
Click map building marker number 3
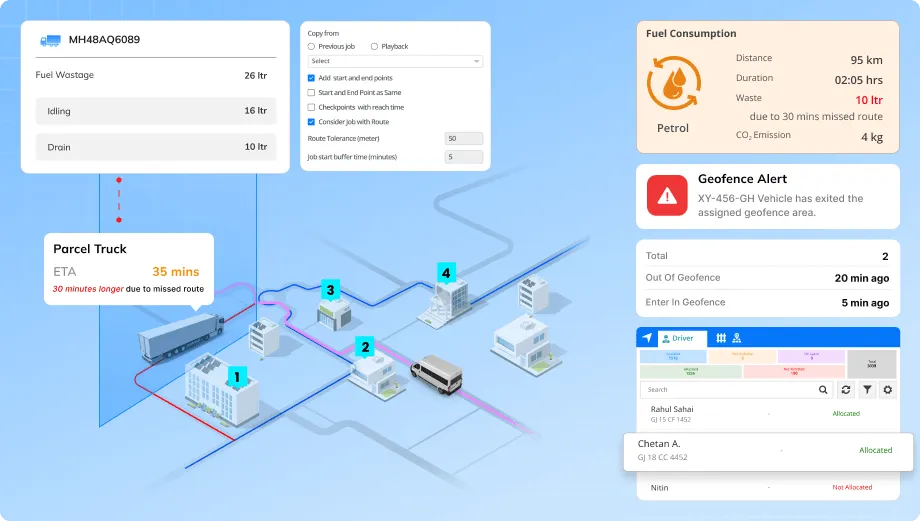(330, 291)
